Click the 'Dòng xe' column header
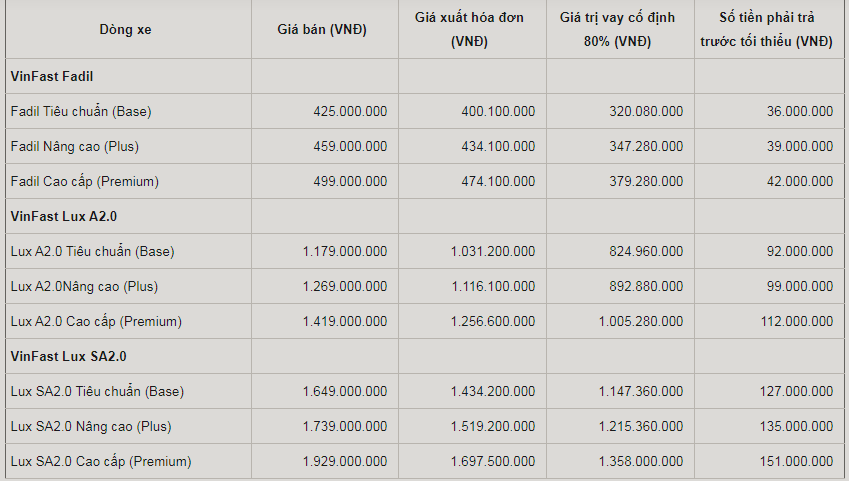Screen dimensions: 849x481 pos(125,29)
